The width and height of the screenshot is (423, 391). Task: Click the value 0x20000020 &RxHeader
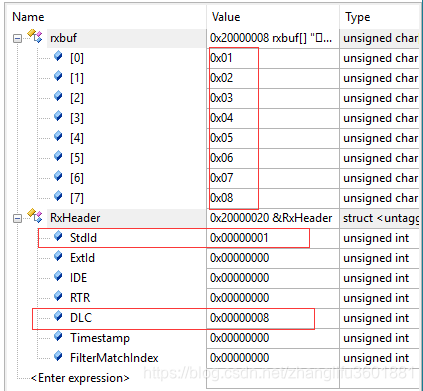271,218
